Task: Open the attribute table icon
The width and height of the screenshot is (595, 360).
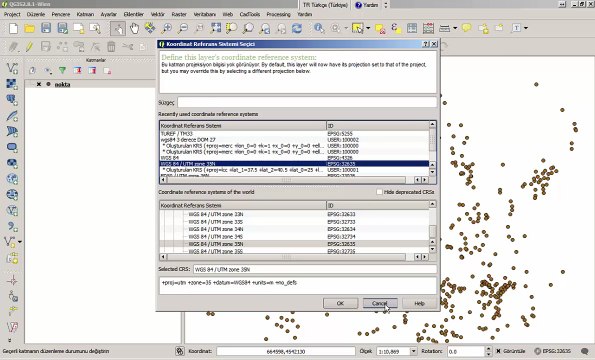Action: click(x=412, y=28)
